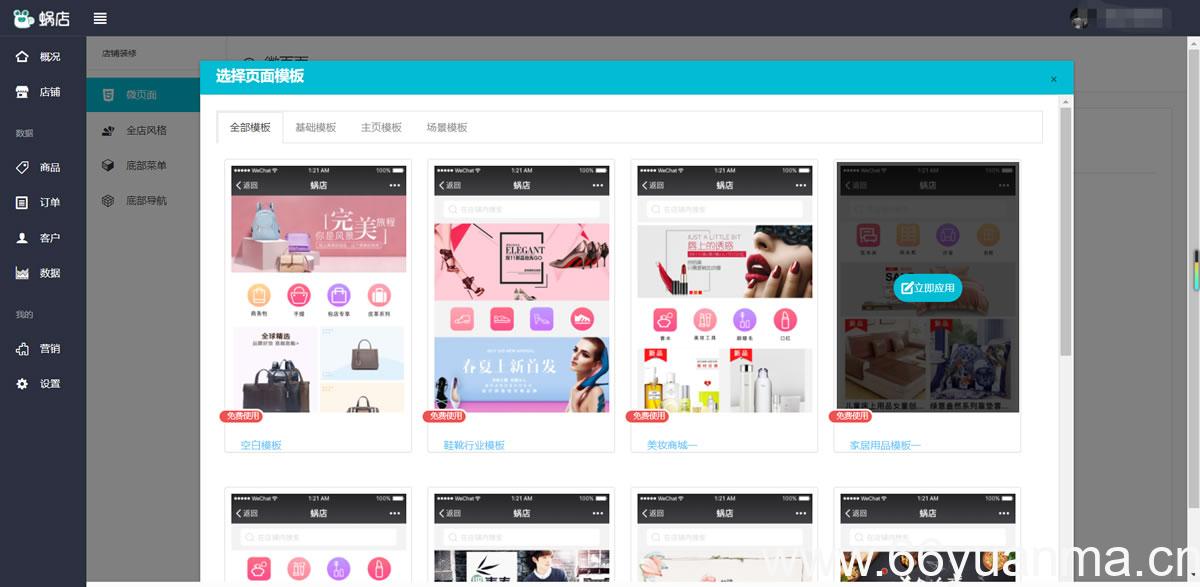The image size is (1200, 587).
Task: Click the 美妆商城一 title link
Action: pyautogui.click(x=672, y=445)
